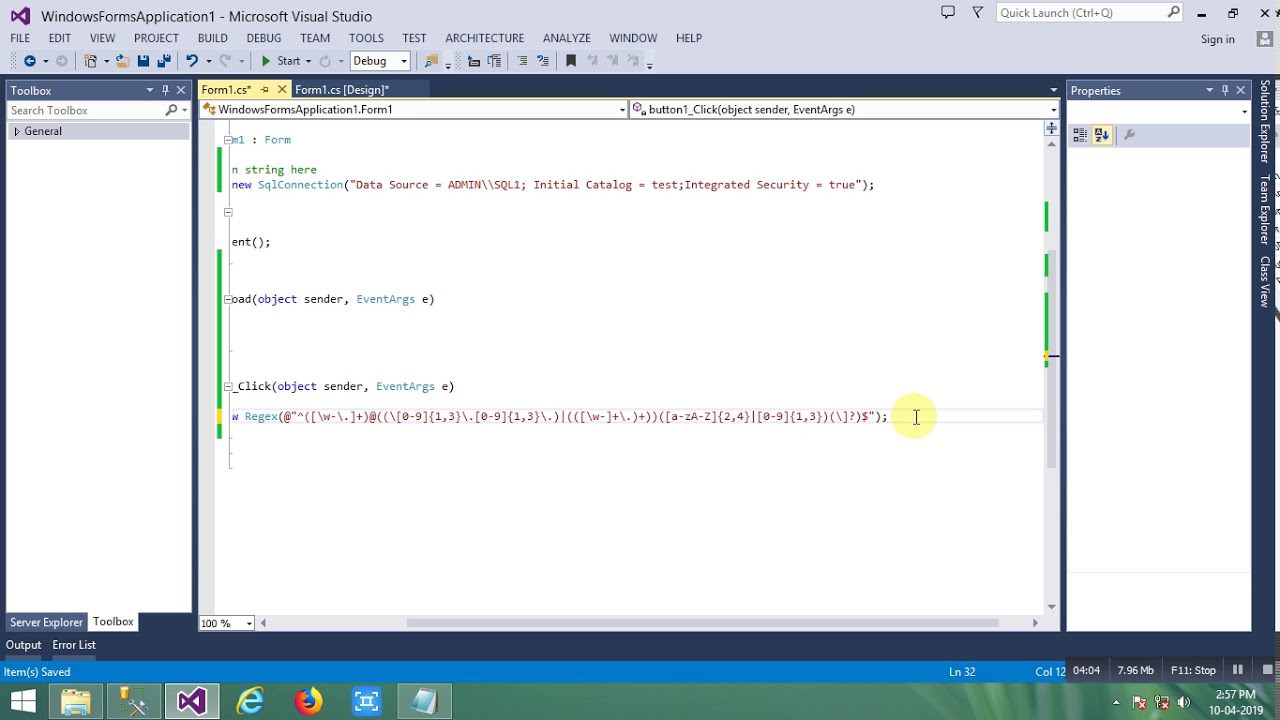Click the account profile picture icon
The image size is (1280, 720).
pyautogui.click(x=1265, y=38)
